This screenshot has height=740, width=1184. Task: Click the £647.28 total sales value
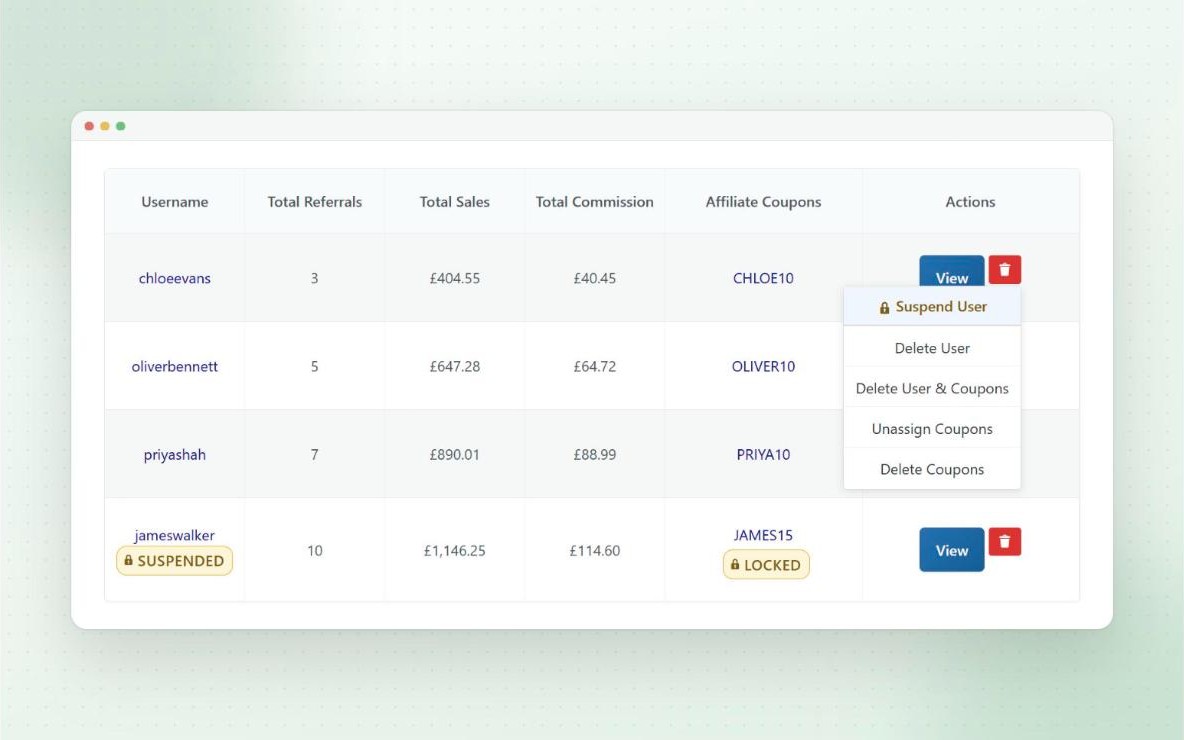tap(455, 366)
